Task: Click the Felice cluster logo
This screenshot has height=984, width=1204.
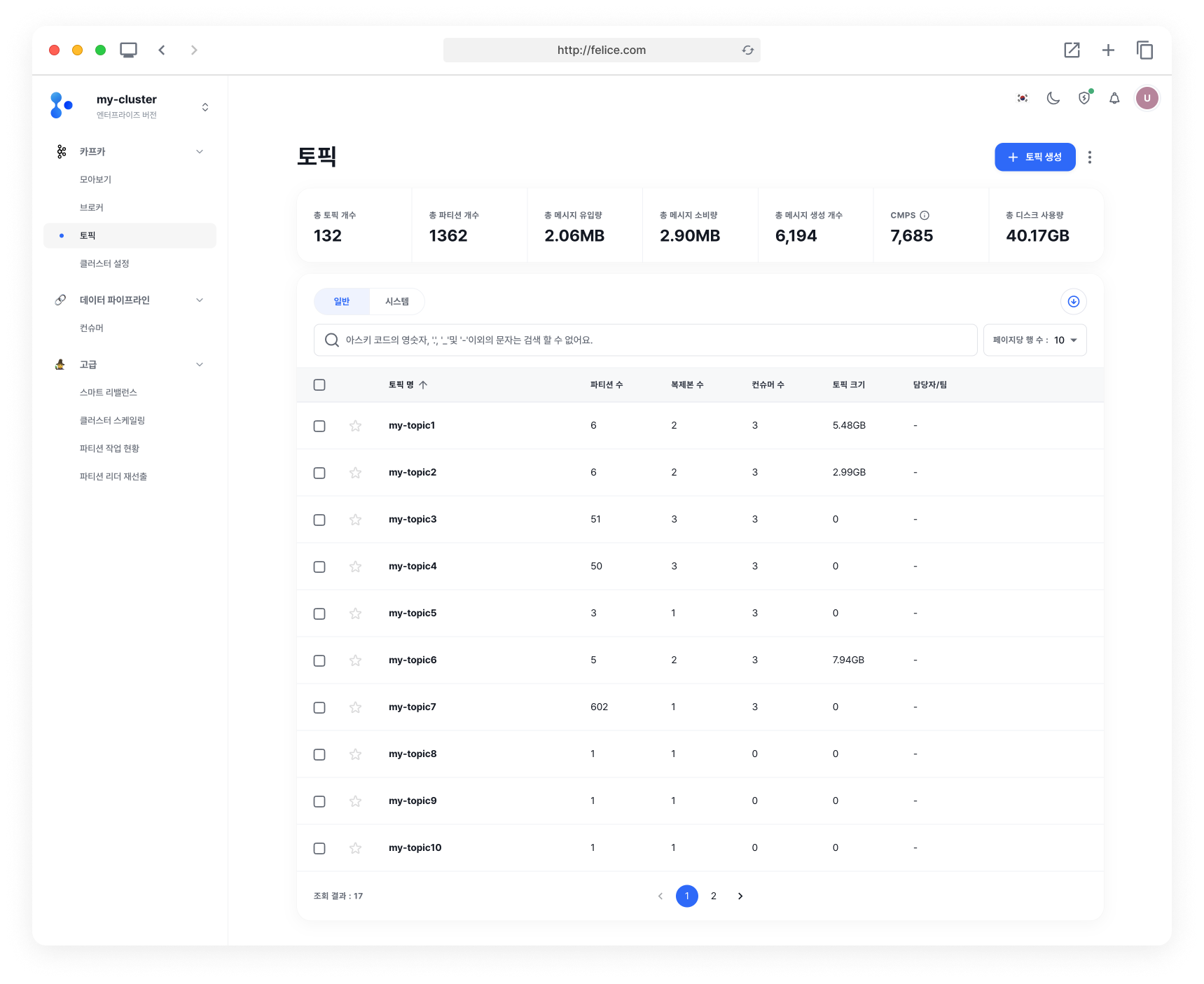Action: click(61, 105)
